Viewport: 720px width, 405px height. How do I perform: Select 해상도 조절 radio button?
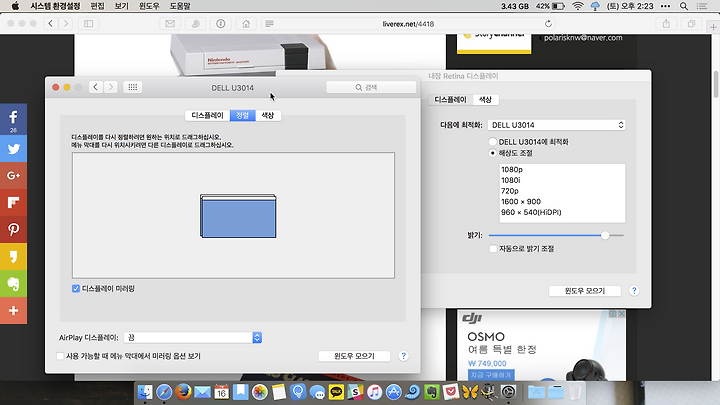pos(492,153)
